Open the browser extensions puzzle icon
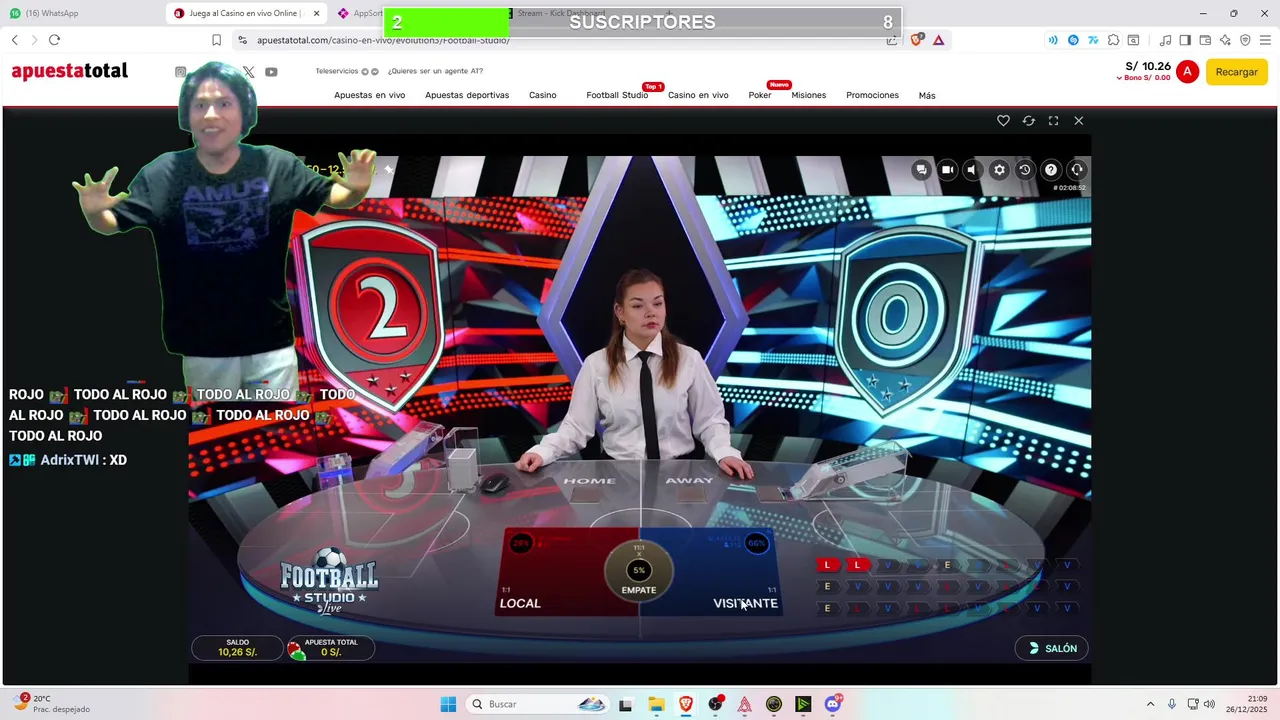This screenshot has height=720, width=1280. click(x=1113, y=40)
